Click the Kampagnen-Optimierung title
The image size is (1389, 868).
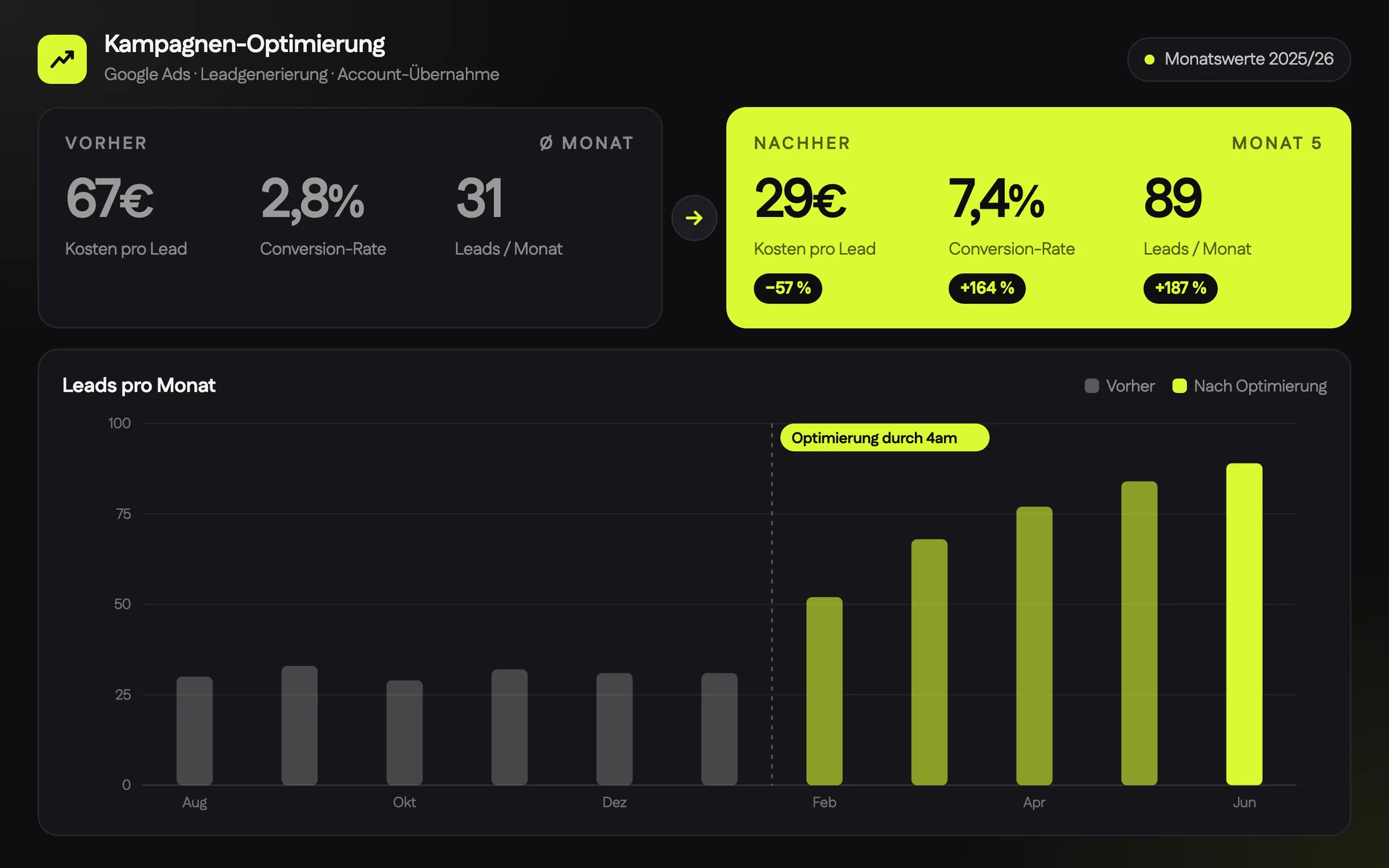[244, 45]
